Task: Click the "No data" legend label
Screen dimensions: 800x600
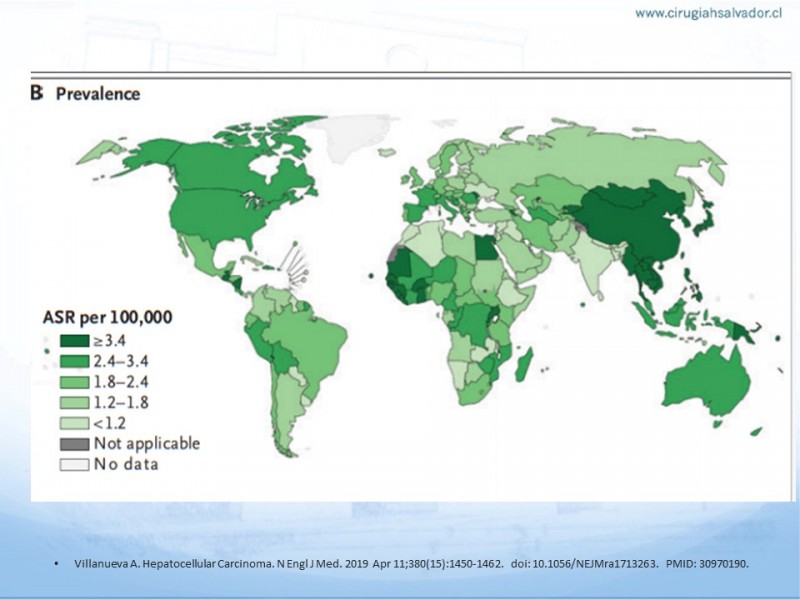Action: coord(126,464)
